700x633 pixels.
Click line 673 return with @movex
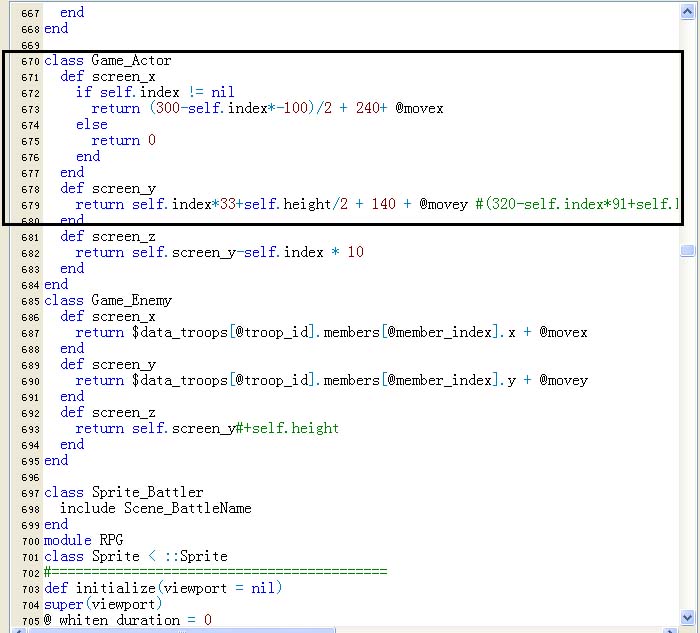coord(267,108)
